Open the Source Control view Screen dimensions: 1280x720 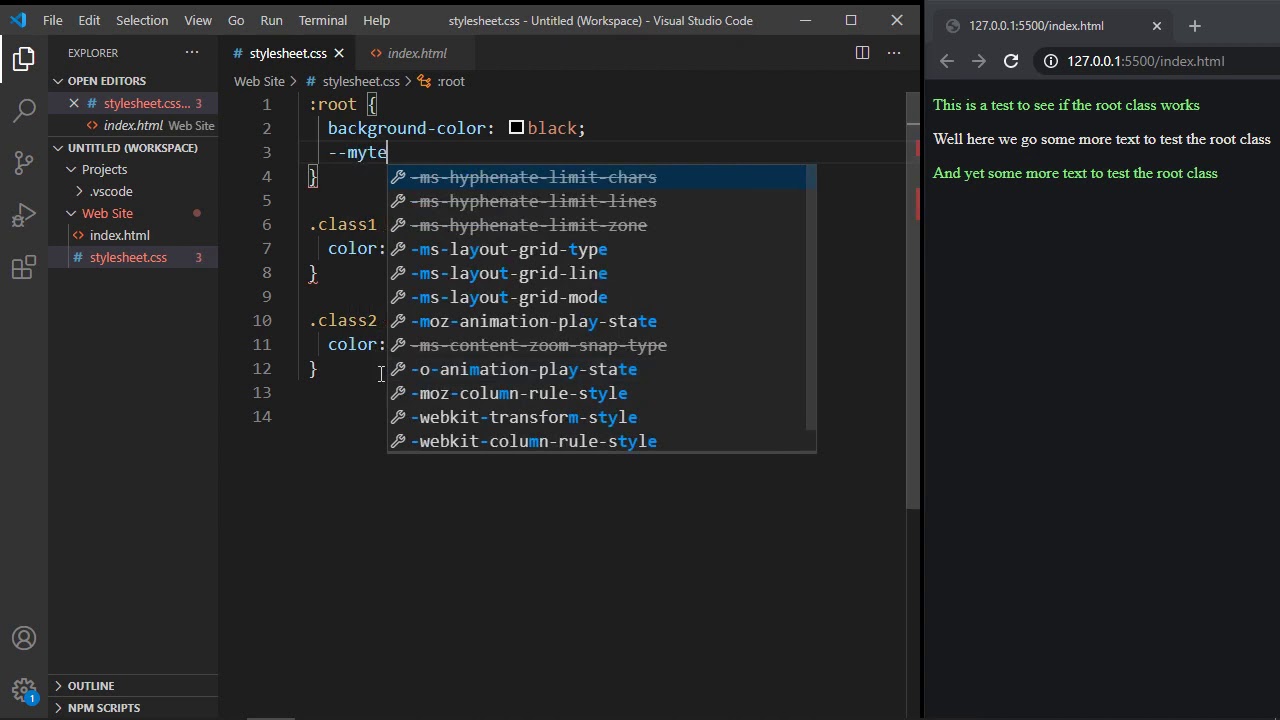(24, 163)
